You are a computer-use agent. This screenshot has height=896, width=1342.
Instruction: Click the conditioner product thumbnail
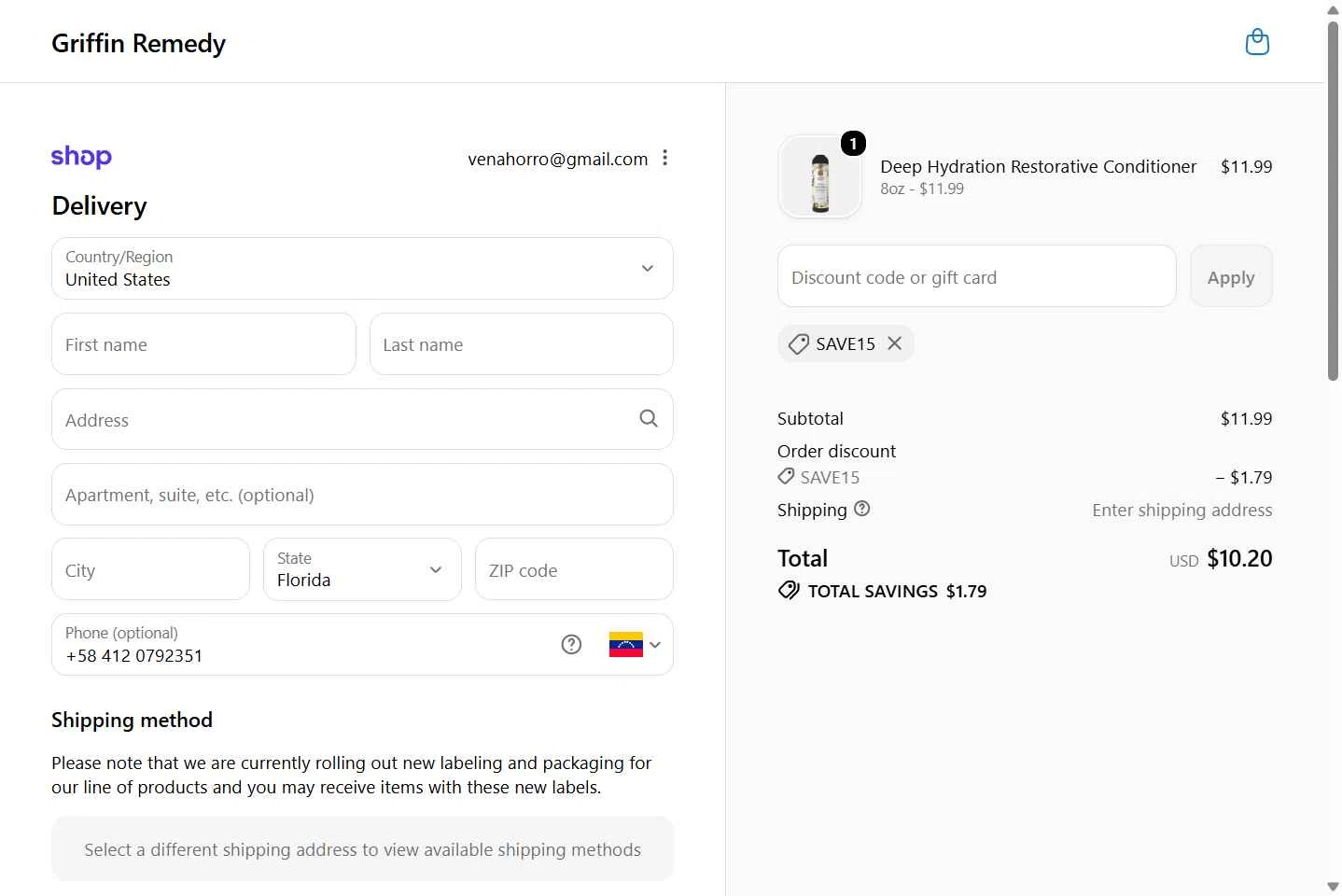pos(819,177)
